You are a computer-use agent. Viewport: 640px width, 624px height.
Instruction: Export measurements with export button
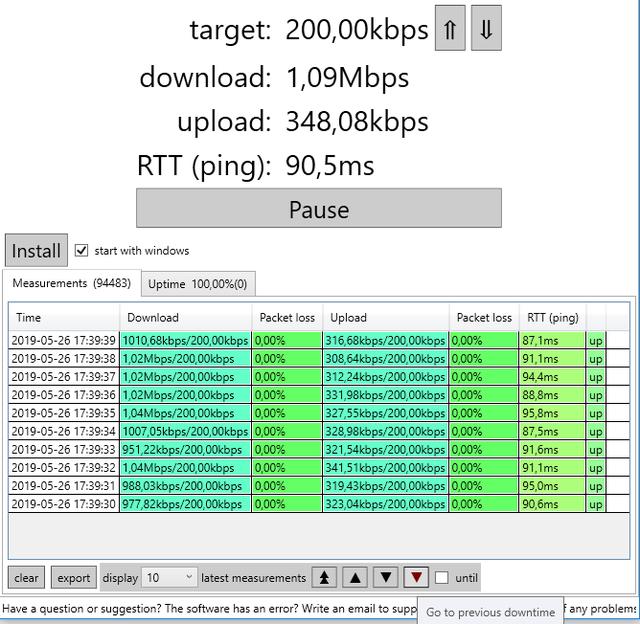click(x=74, y=577)
